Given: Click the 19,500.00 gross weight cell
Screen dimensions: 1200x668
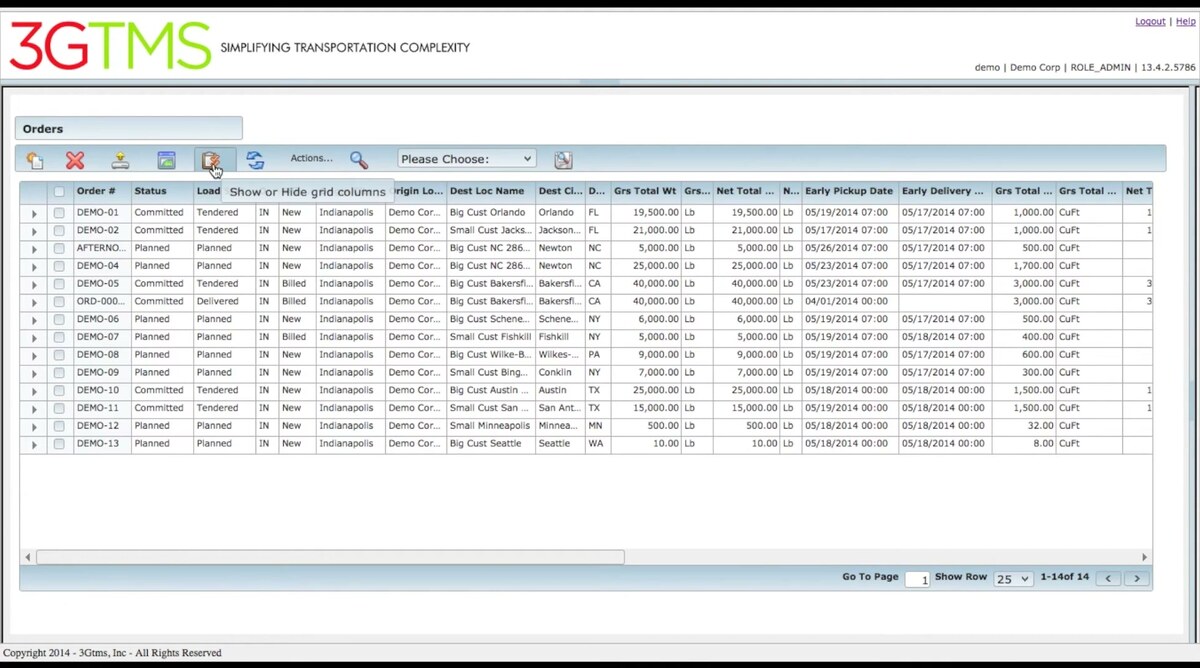Looking at the screenshot, I should click(646, 212).
